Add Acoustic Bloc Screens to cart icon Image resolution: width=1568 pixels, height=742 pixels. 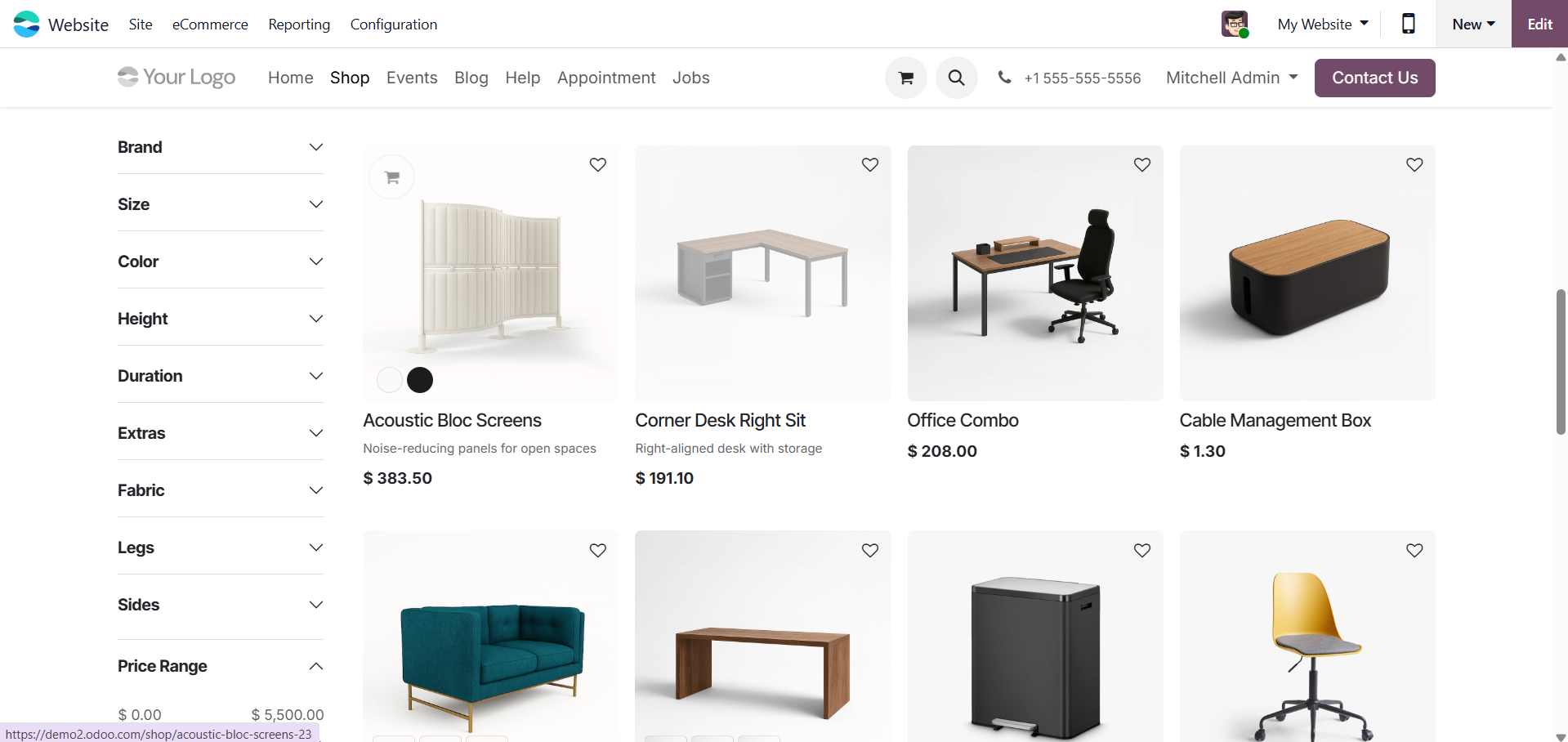(x=392, y=177)
